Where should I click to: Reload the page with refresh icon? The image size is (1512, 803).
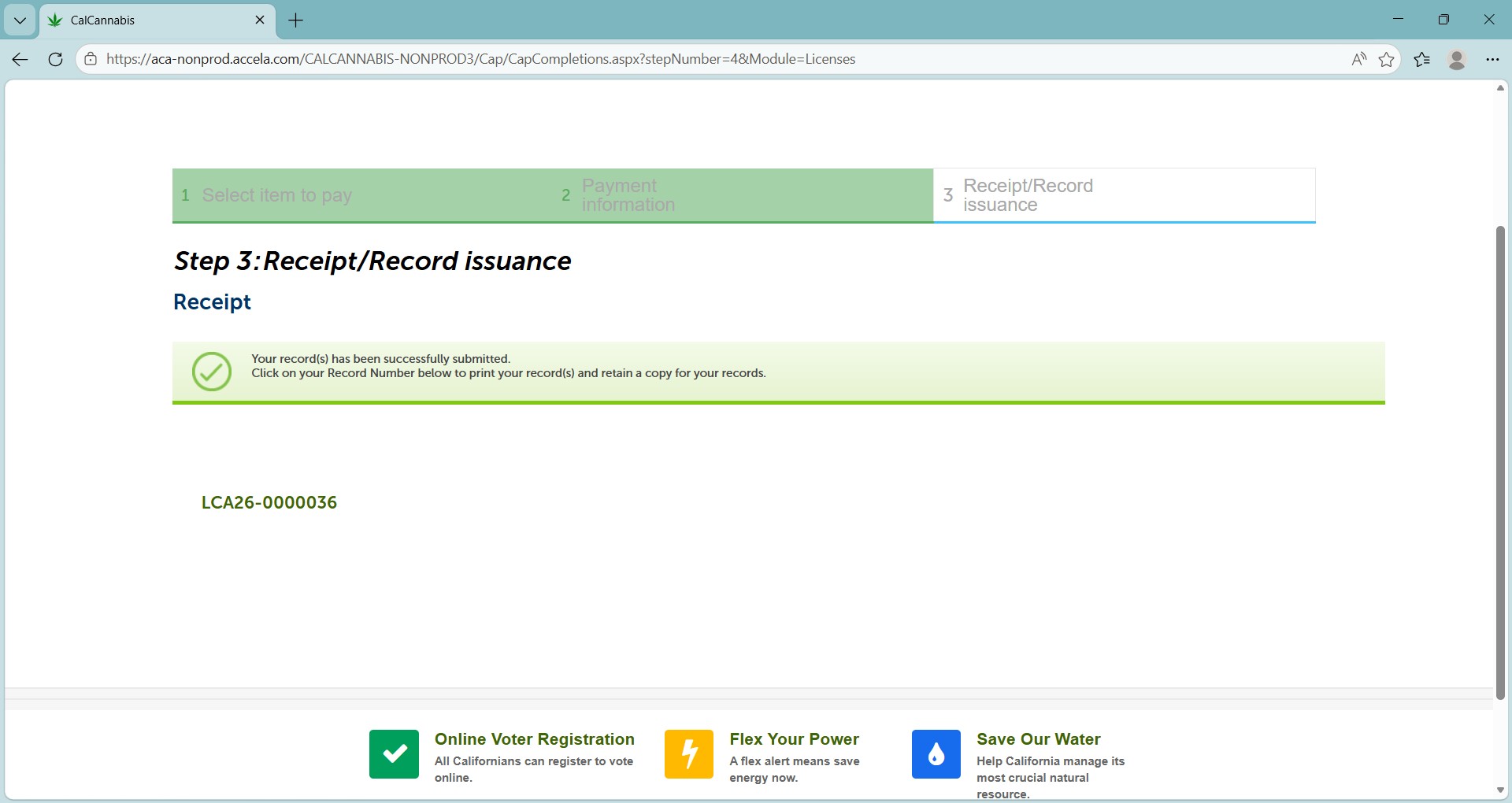[55, 59]
